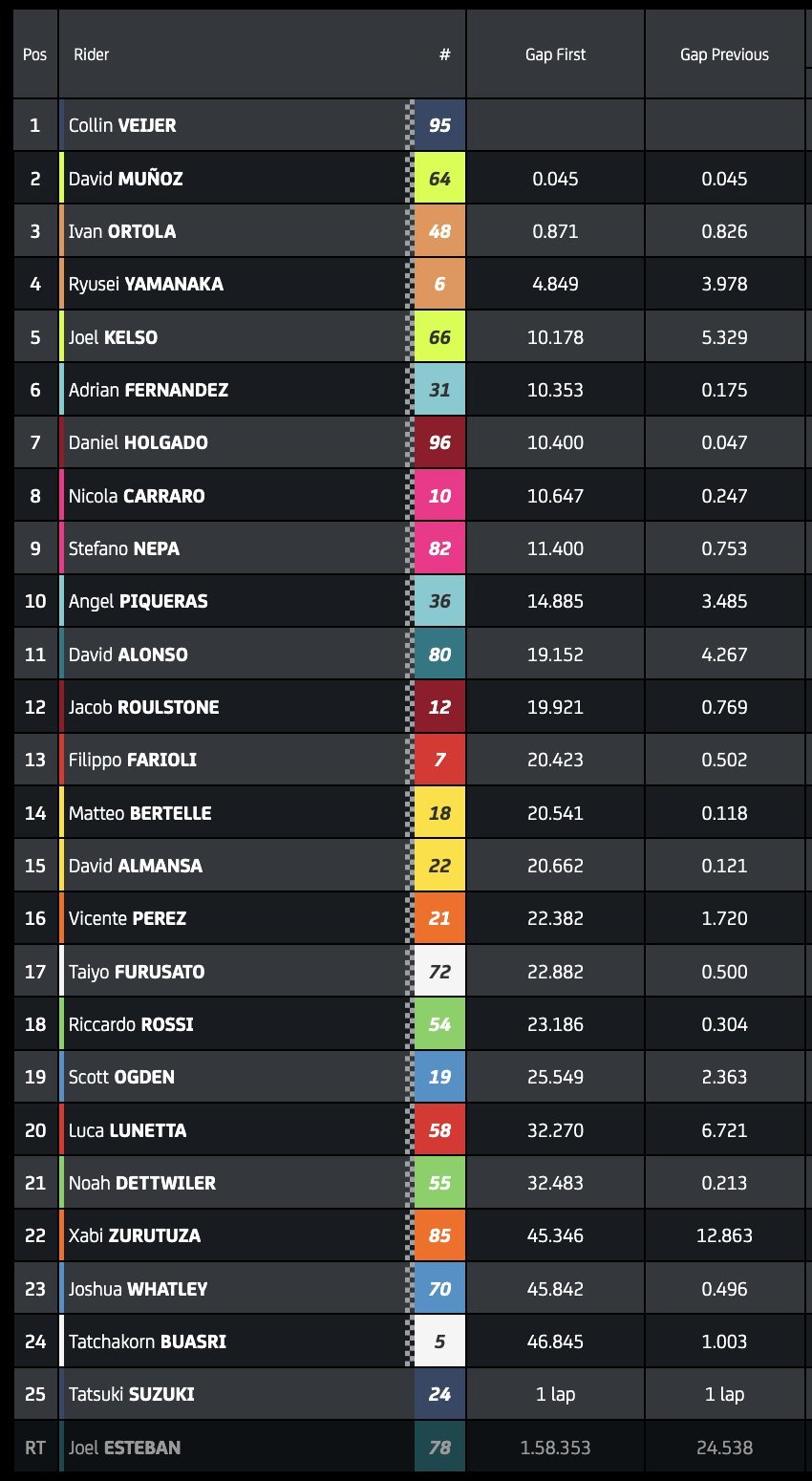Click the Gap First column header
This screenshot has height=1481, width=812.
(x=555, y=54)
